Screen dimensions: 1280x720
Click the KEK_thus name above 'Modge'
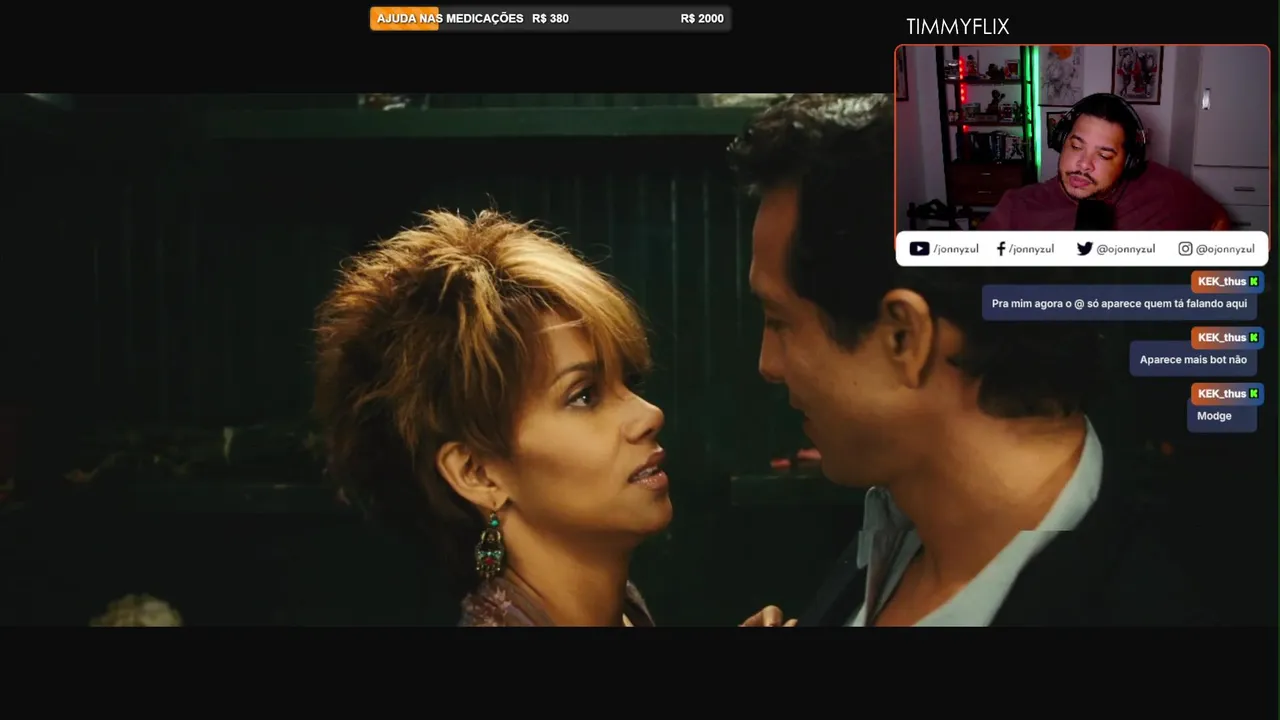tap(1222, 394)
